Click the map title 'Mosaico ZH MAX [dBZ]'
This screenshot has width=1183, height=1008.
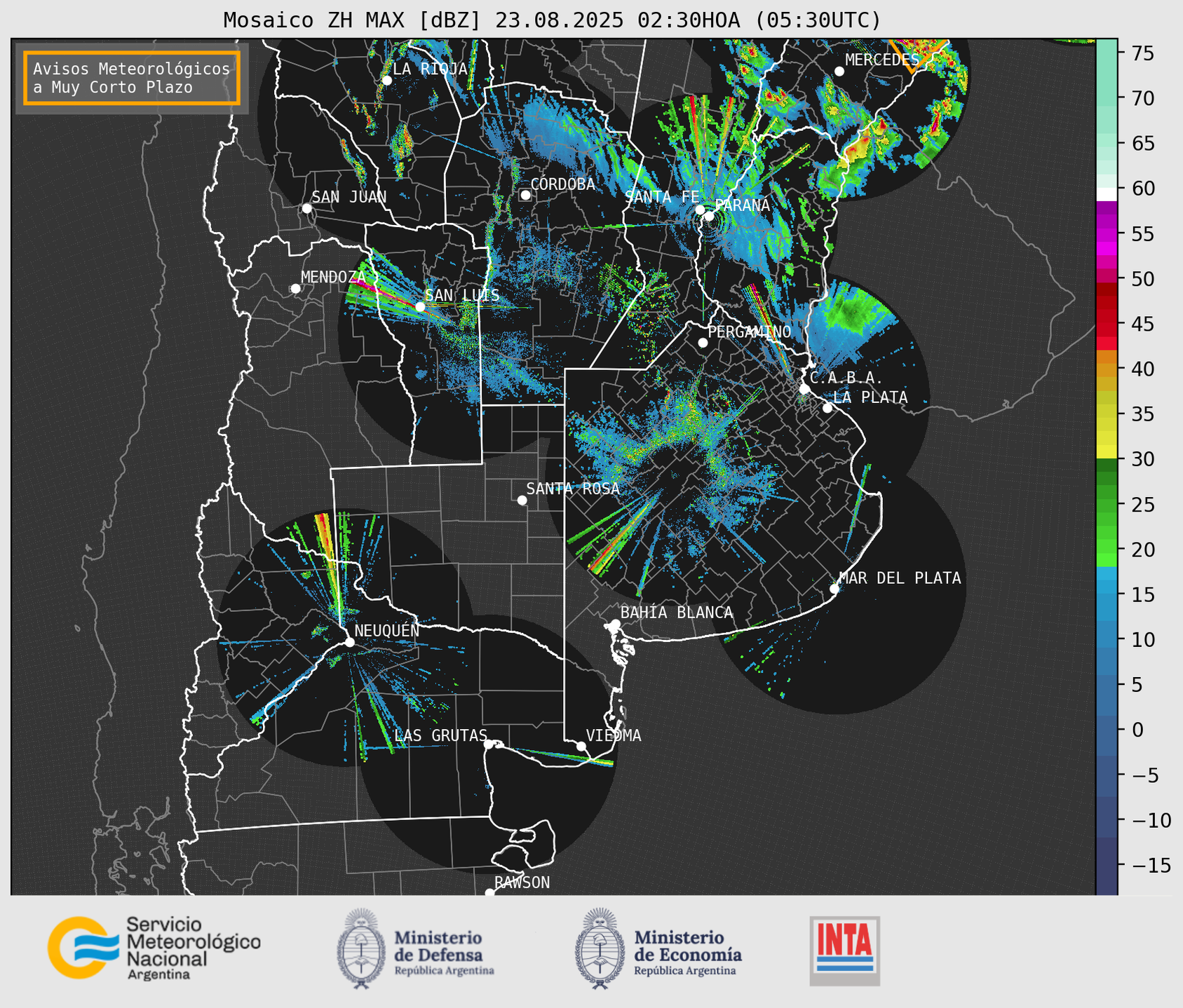[353, 20]
